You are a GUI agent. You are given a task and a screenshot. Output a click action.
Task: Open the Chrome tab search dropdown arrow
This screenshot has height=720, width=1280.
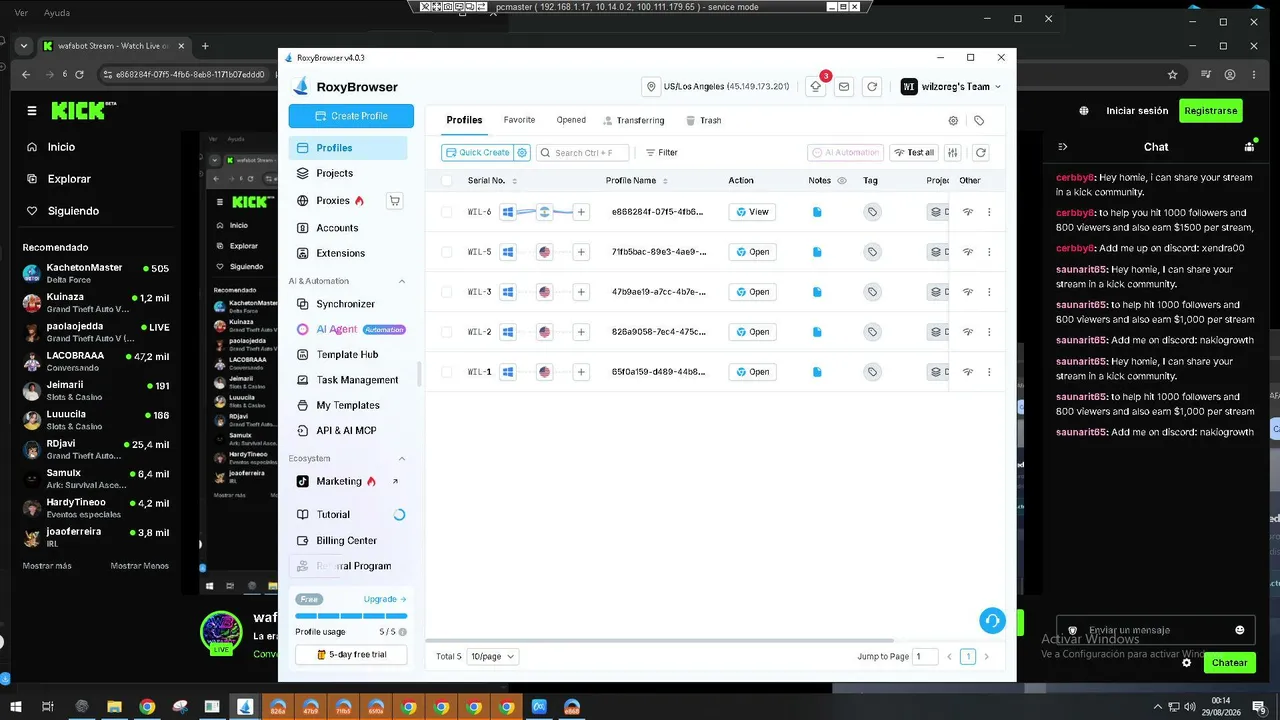point(23,46)
